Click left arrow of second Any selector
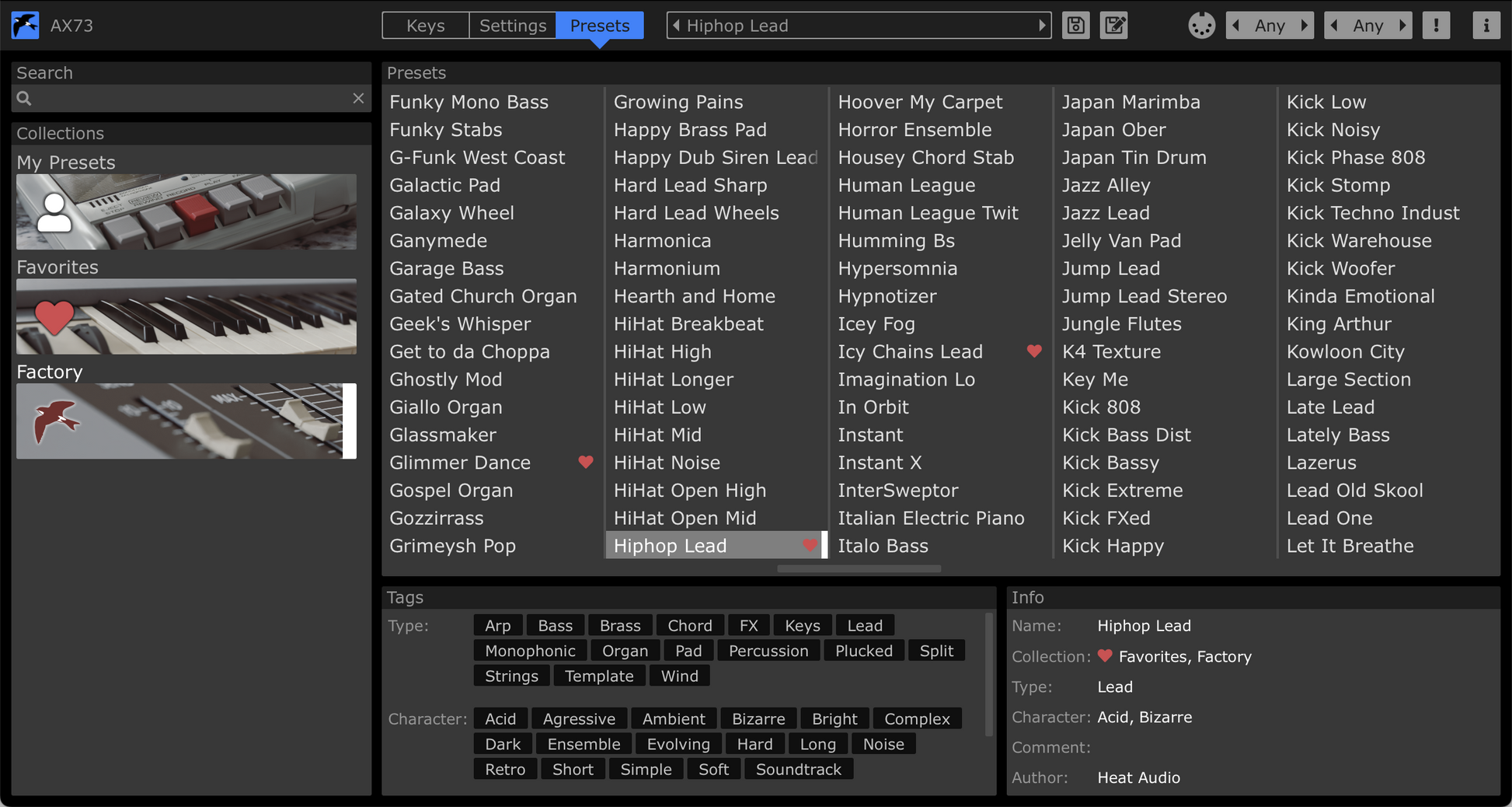Screen dimensions: 1512x807 point(1334,26)
